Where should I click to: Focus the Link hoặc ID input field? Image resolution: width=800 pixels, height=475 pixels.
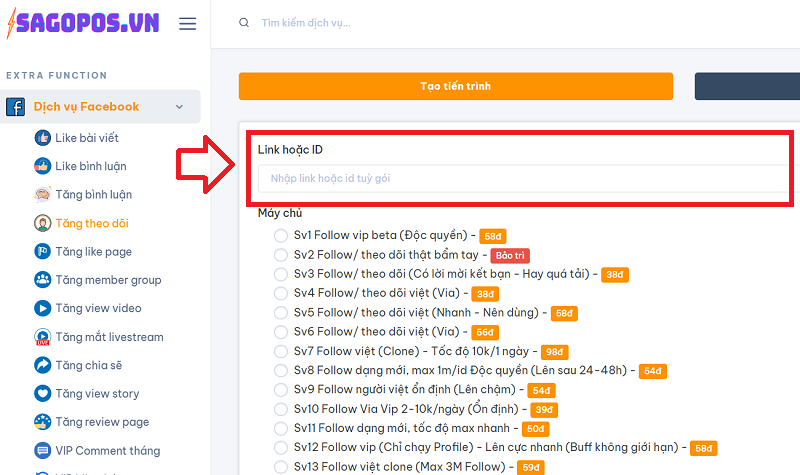pos(520,178)
